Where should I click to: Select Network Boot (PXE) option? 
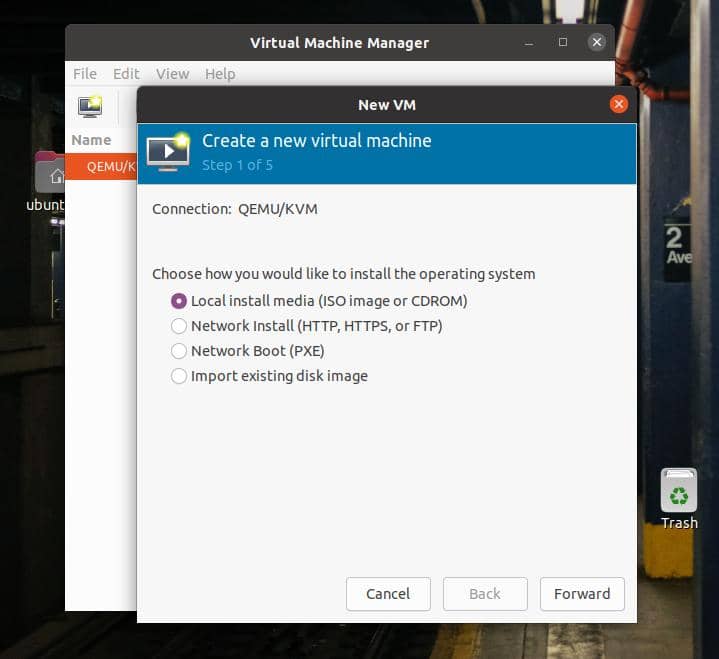point(179,351)
